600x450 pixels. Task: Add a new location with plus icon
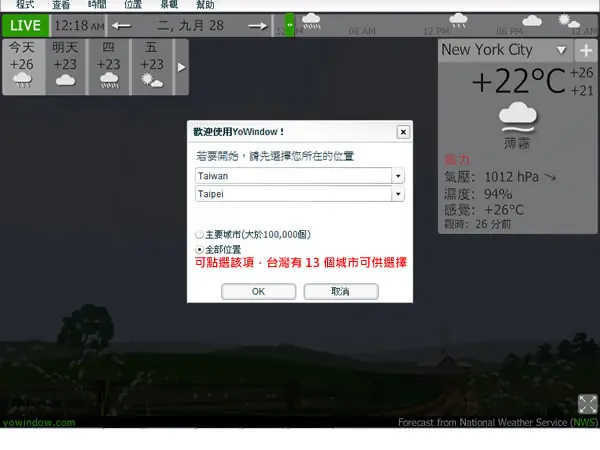(586, 50)
